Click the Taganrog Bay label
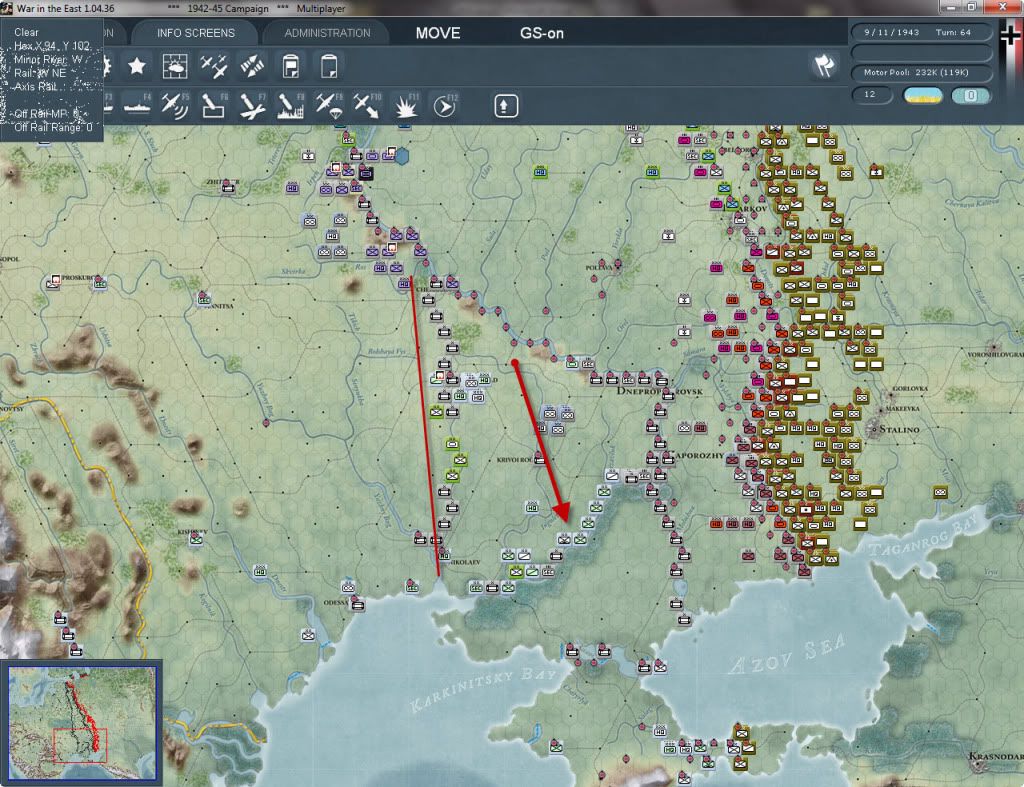Screen dimensions: 1024x787 point(923,534)
